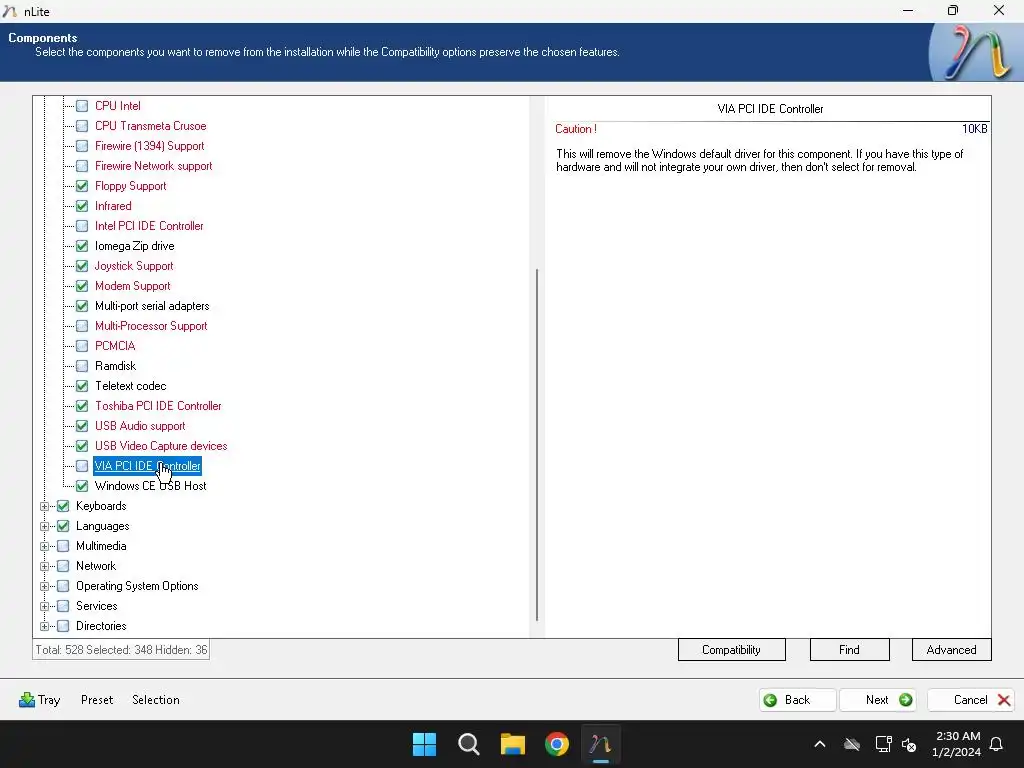
Task: Check the CPU Intel checkbox
Action: click(82, 106)
